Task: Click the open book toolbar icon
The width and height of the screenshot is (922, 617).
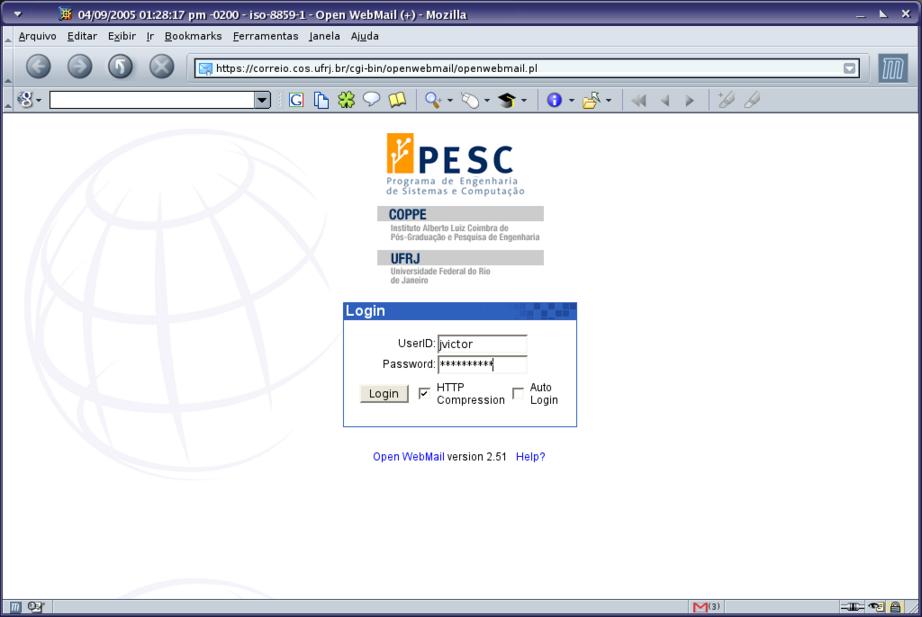Action: tap(397, 100)
